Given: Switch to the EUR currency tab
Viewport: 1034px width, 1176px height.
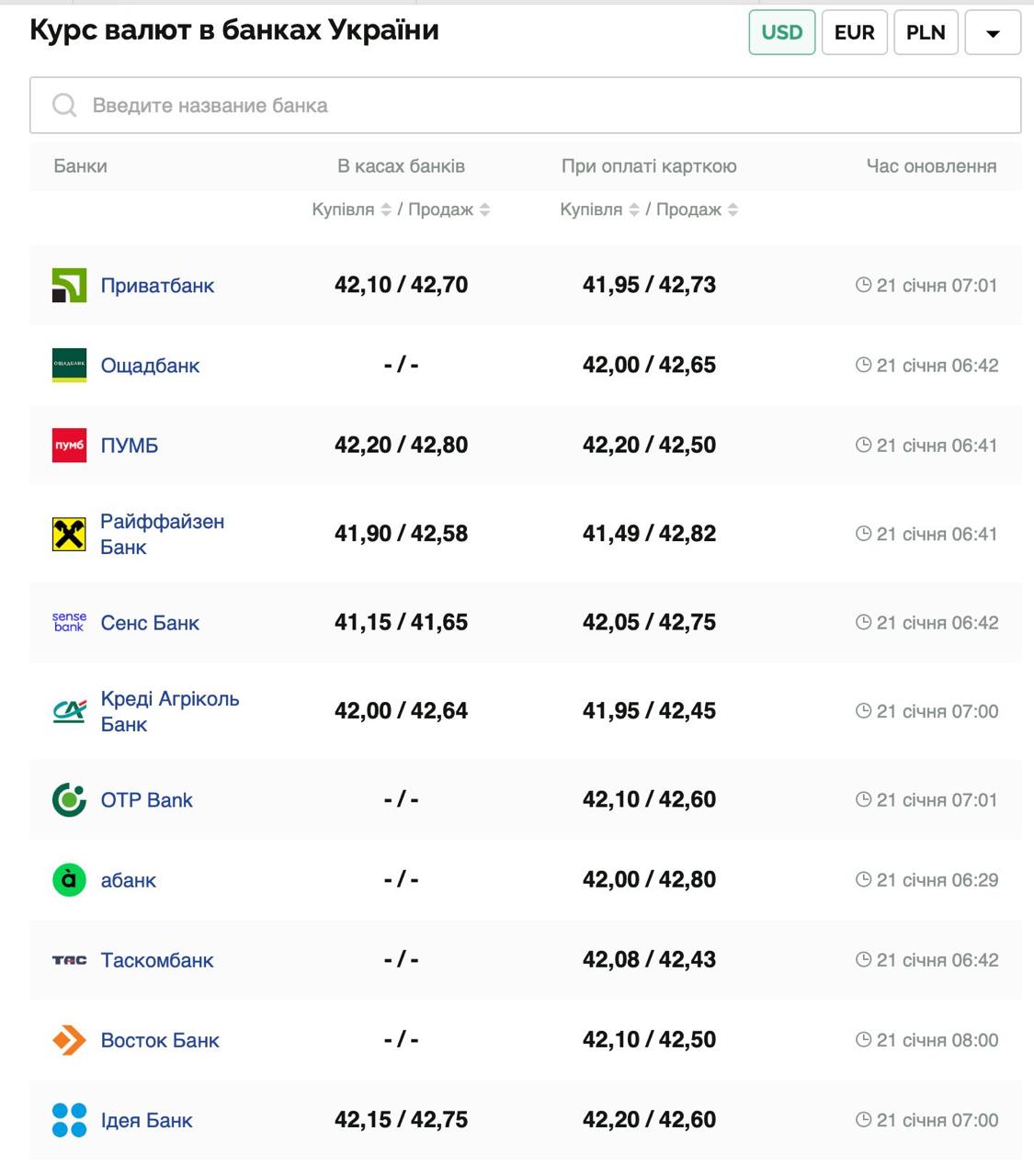Looking at the screenshot, I should 854,33.
